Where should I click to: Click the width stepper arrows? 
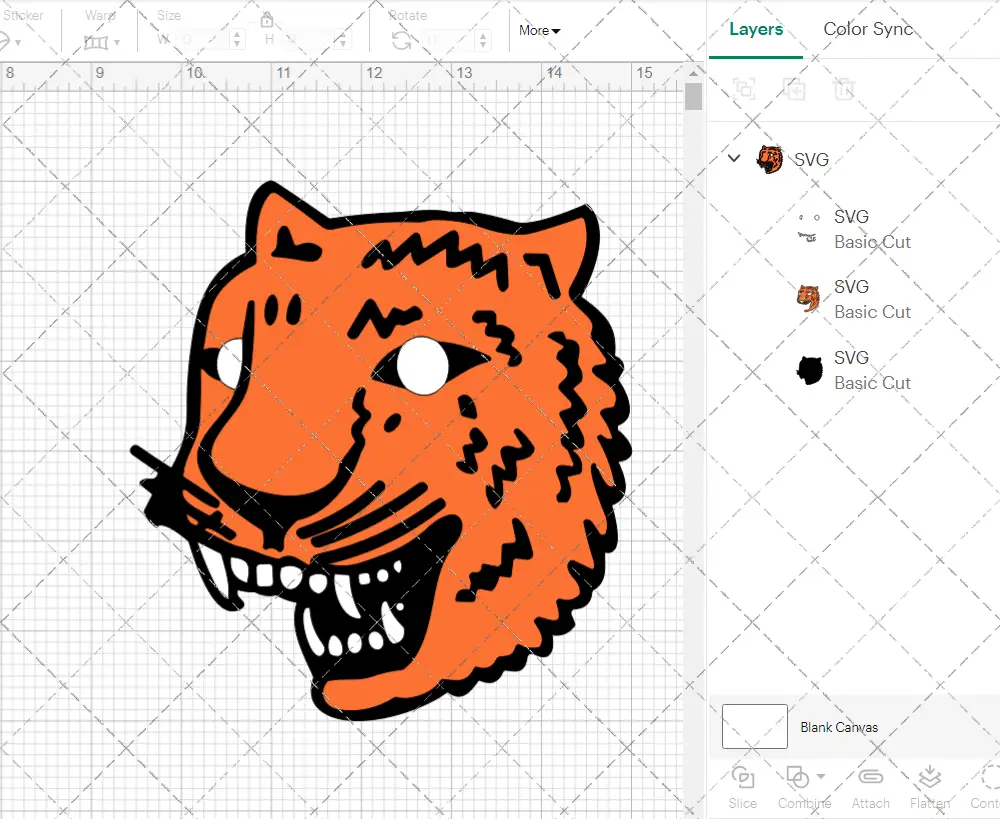point(237,40)
